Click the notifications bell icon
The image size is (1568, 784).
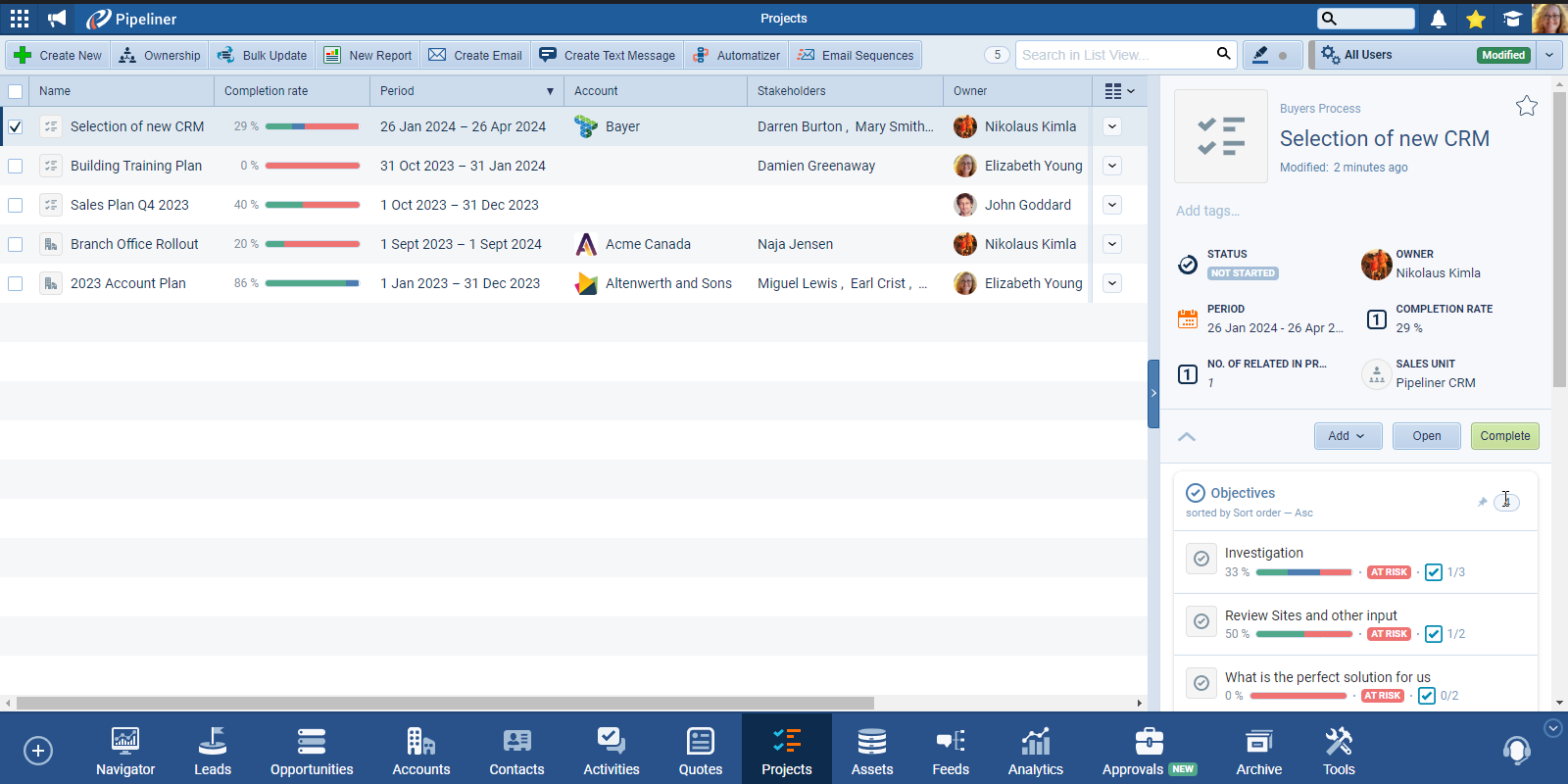1439,19
